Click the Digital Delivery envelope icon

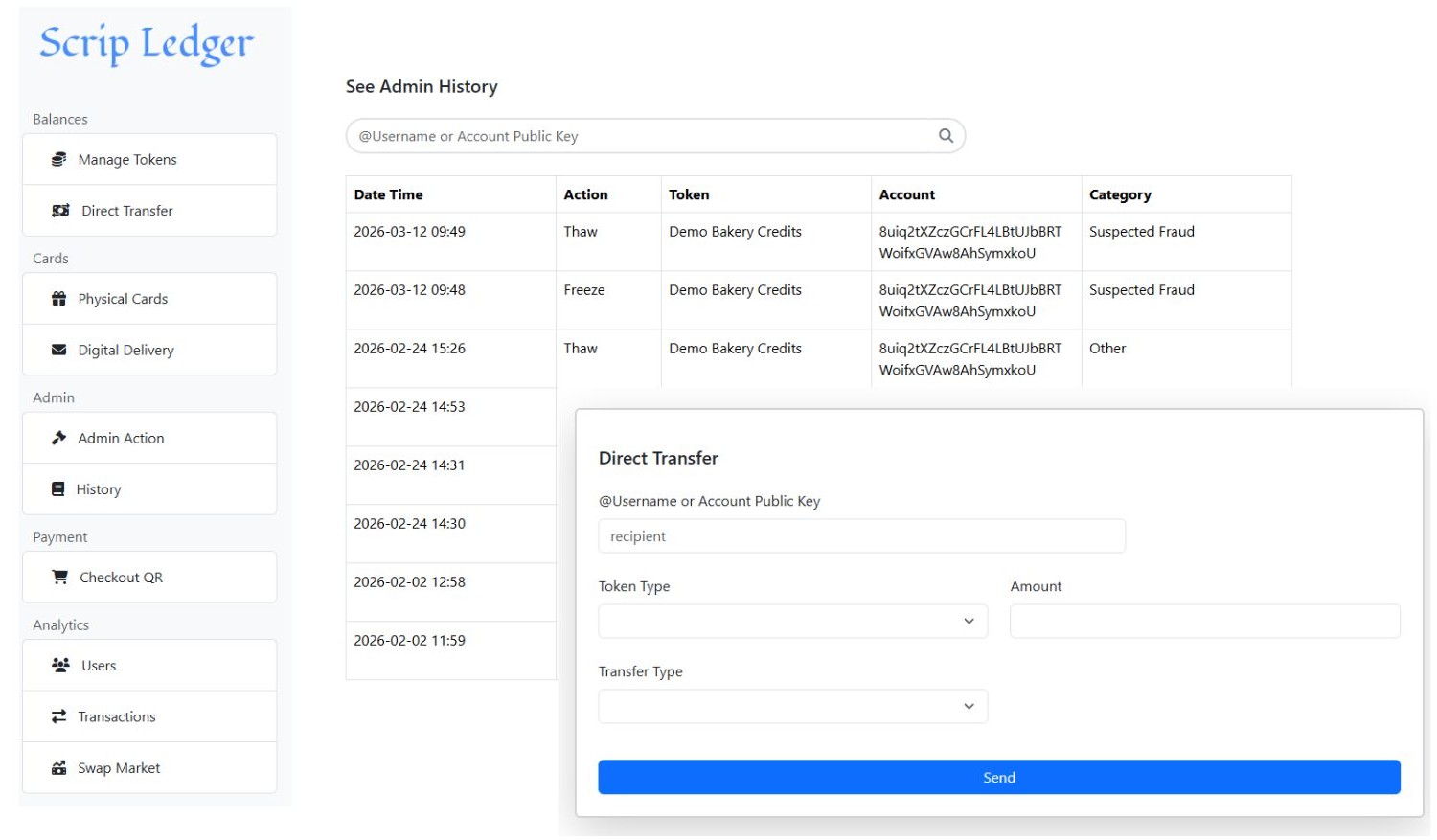pos(59,350)
